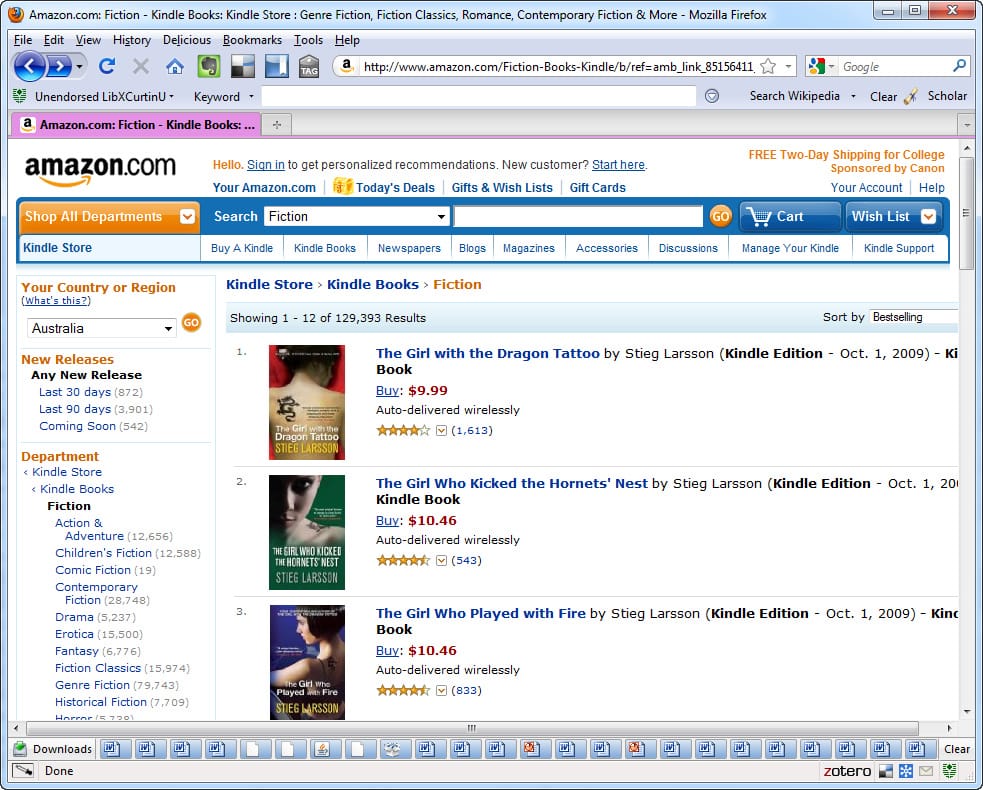983x790 pixels.
Task: Click the LibX crest in the status bar
Action: click(950, 771)
